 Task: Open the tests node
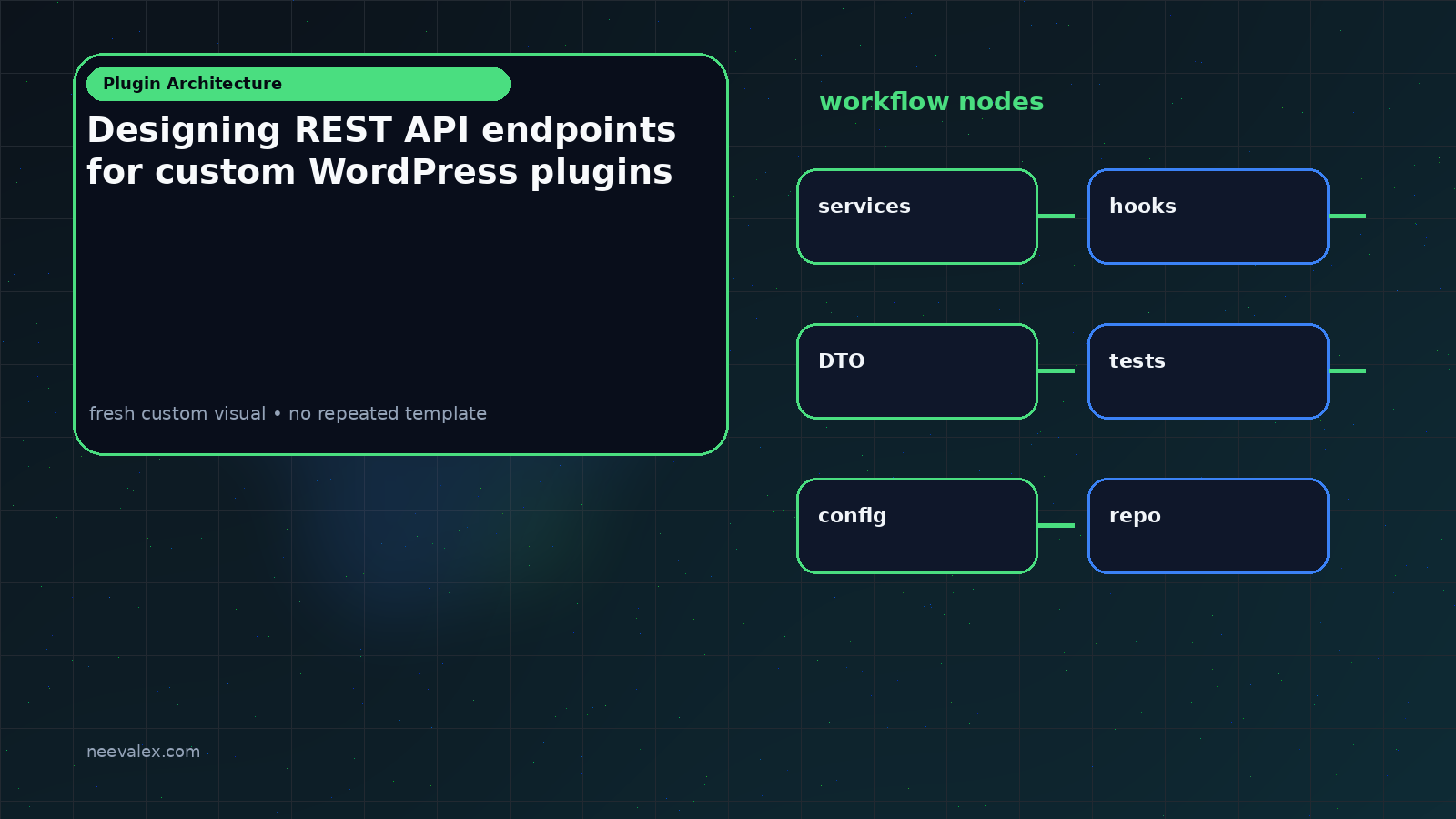[x=1208, y=371]
